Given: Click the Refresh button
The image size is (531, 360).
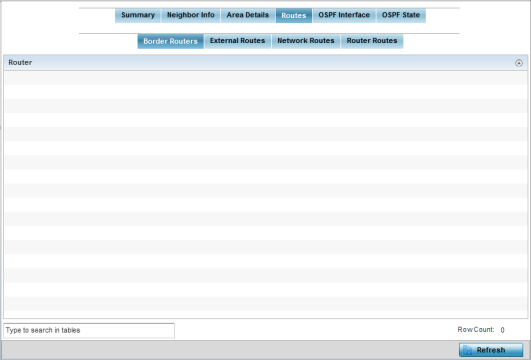Looking at the screenshot, I should point(491,350).
